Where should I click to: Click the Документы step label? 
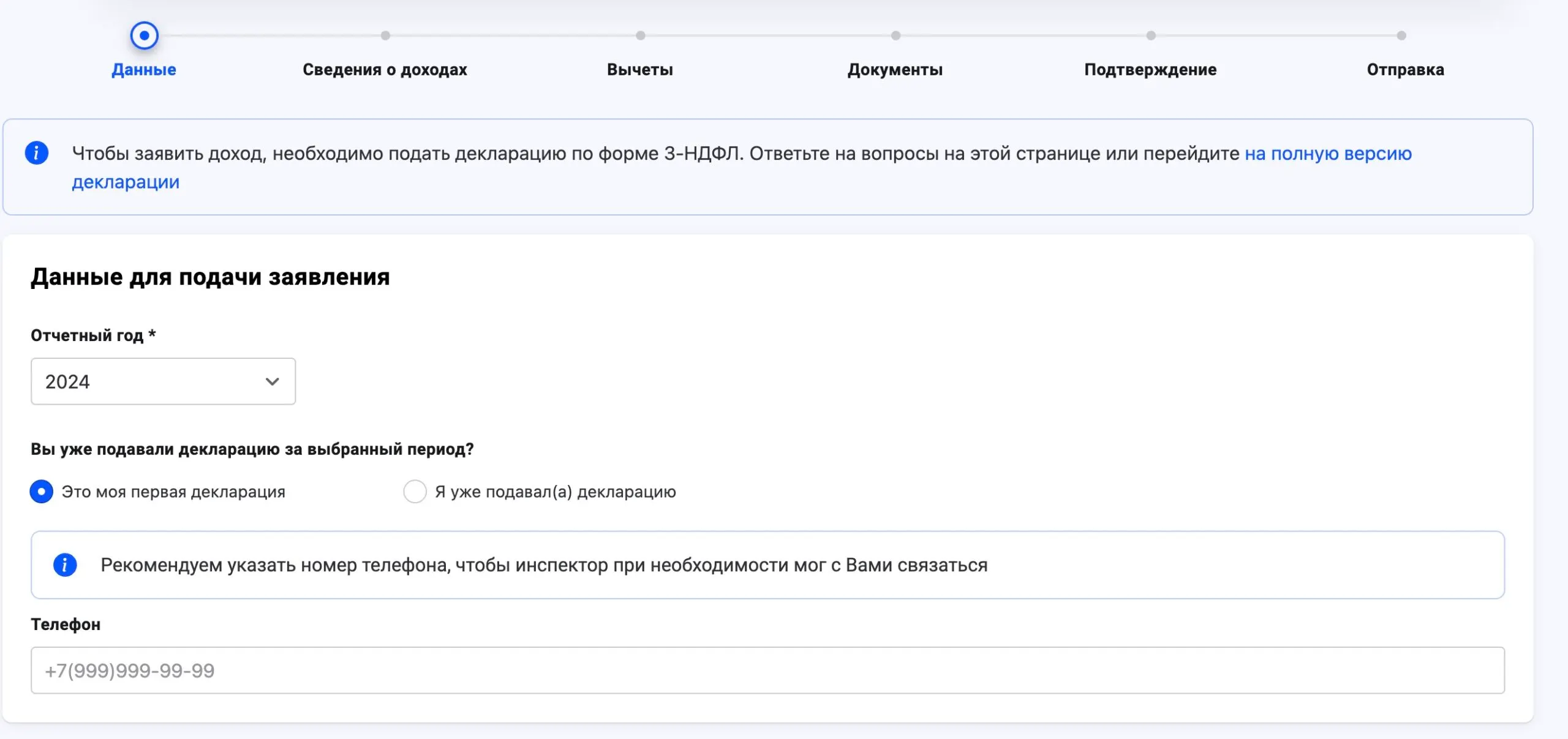pos(895,70)
